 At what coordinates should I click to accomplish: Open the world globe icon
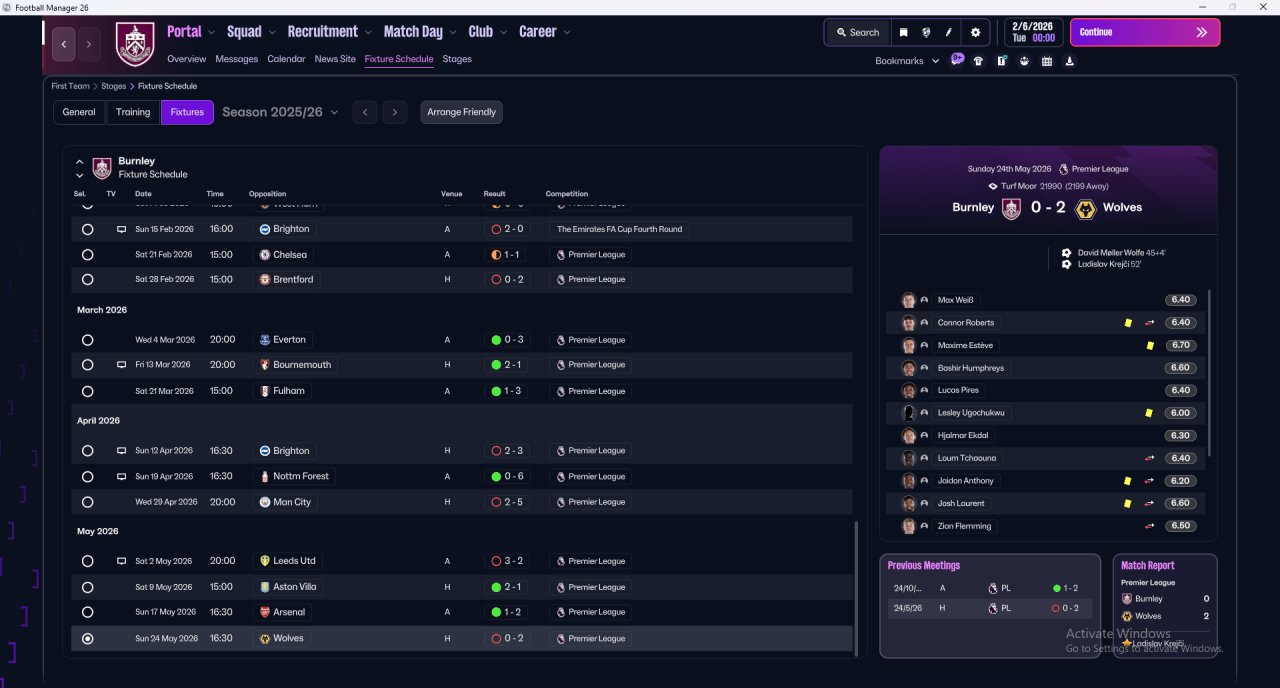(x=927, y=32)
